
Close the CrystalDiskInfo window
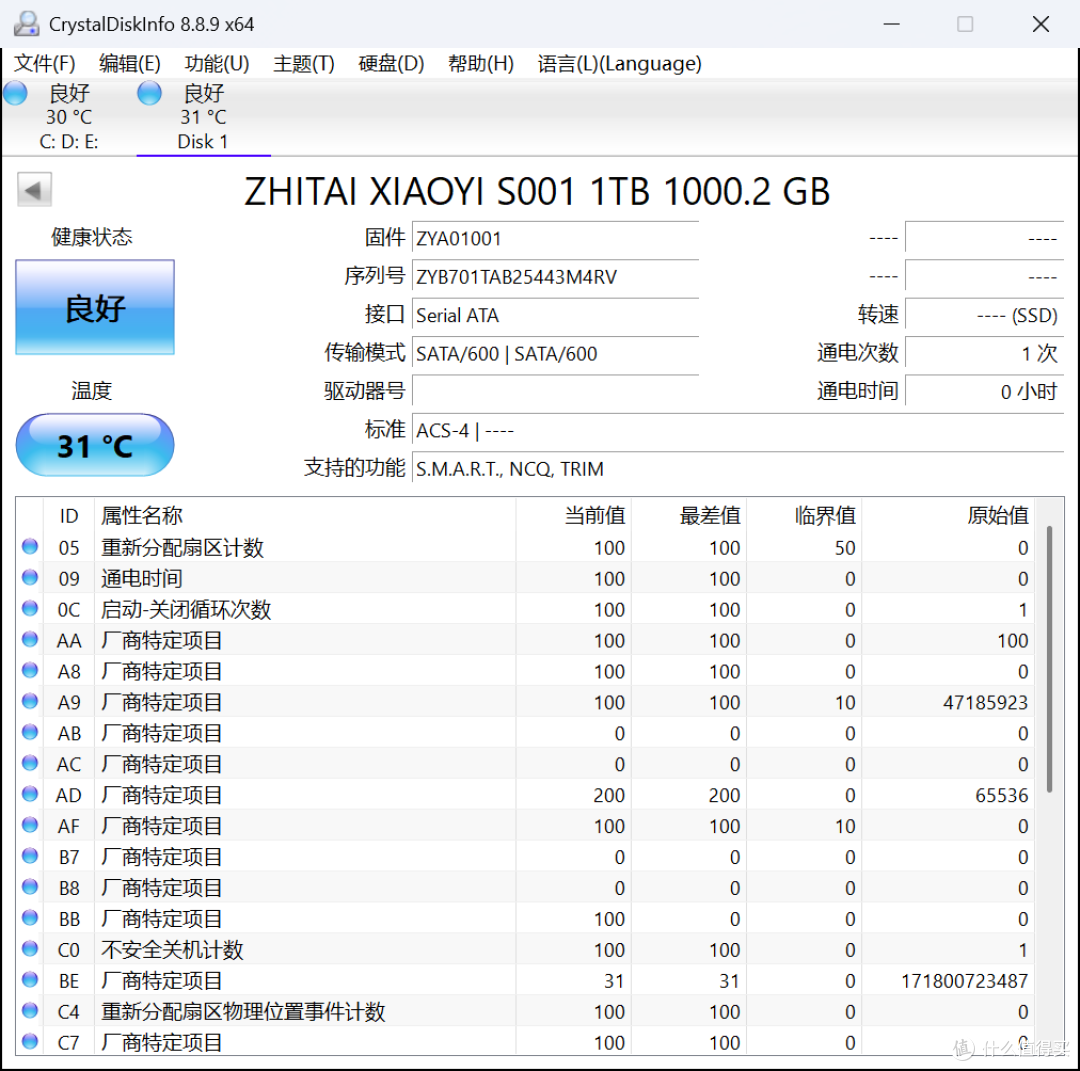[1041, 24]
